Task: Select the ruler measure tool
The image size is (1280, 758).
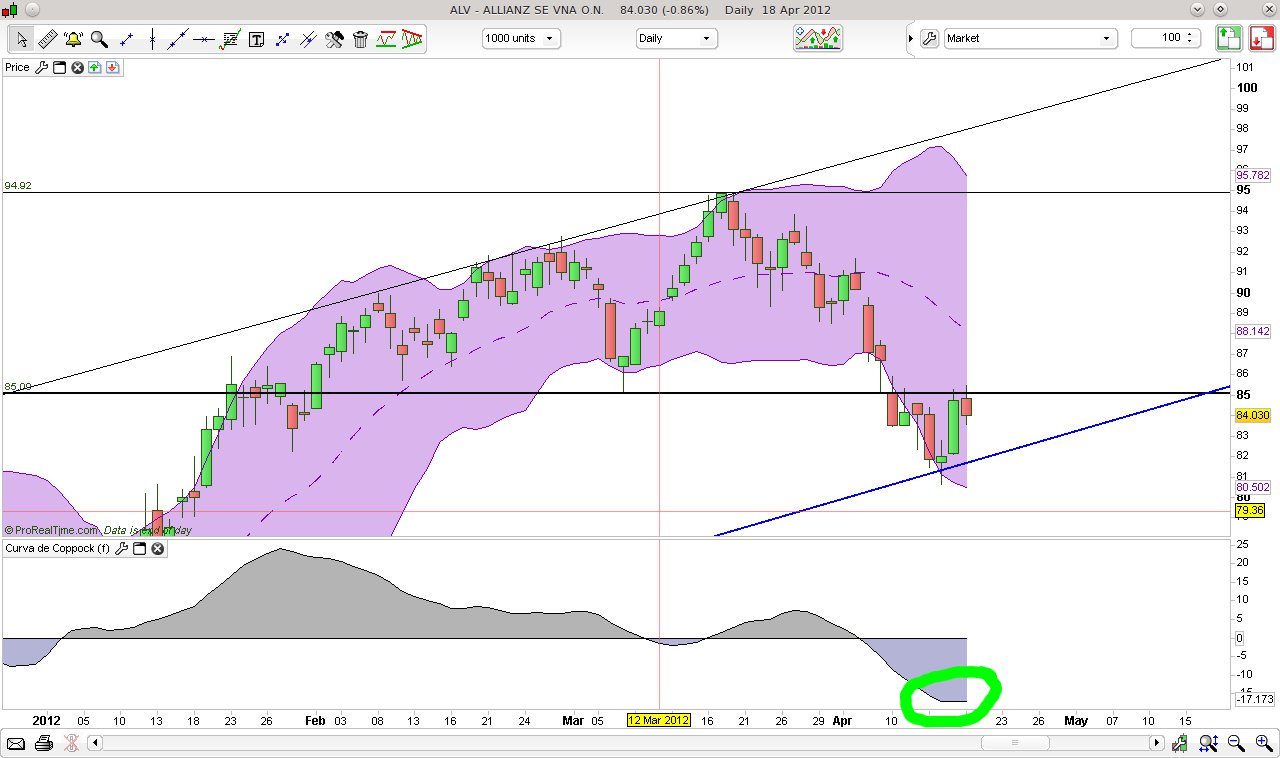Action: tap(47, 40)
